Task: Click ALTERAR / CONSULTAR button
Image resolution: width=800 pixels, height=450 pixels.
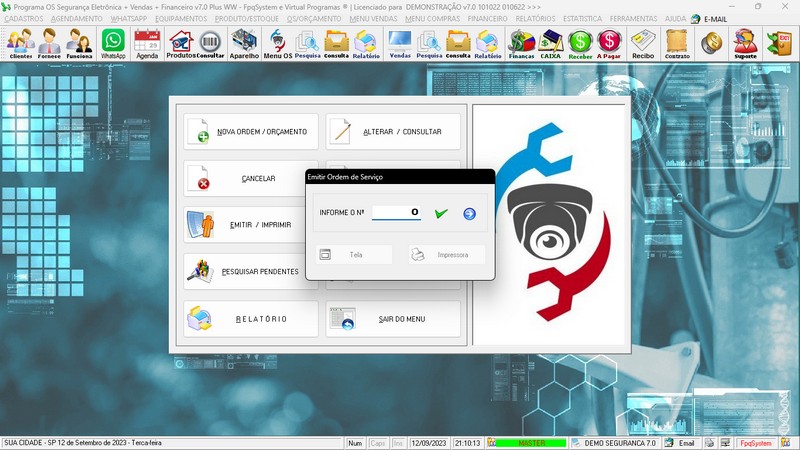Action: [393, 132]
